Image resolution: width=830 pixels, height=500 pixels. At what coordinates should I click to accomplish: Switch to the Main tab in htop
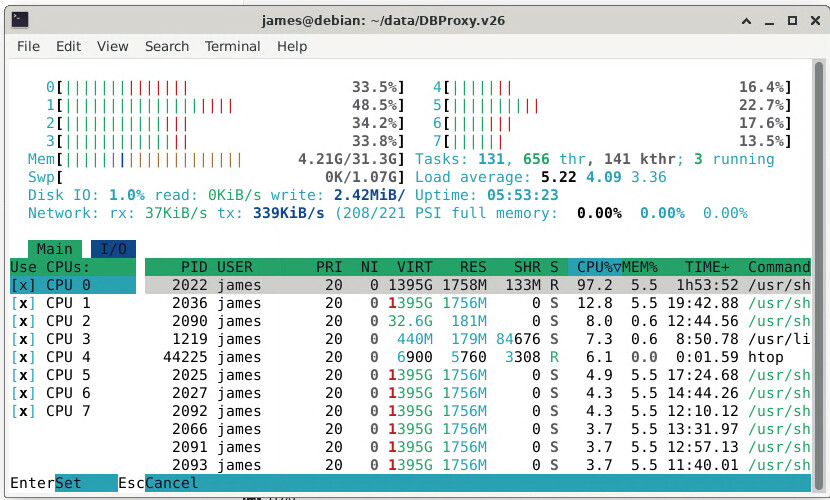click(55, 249)
